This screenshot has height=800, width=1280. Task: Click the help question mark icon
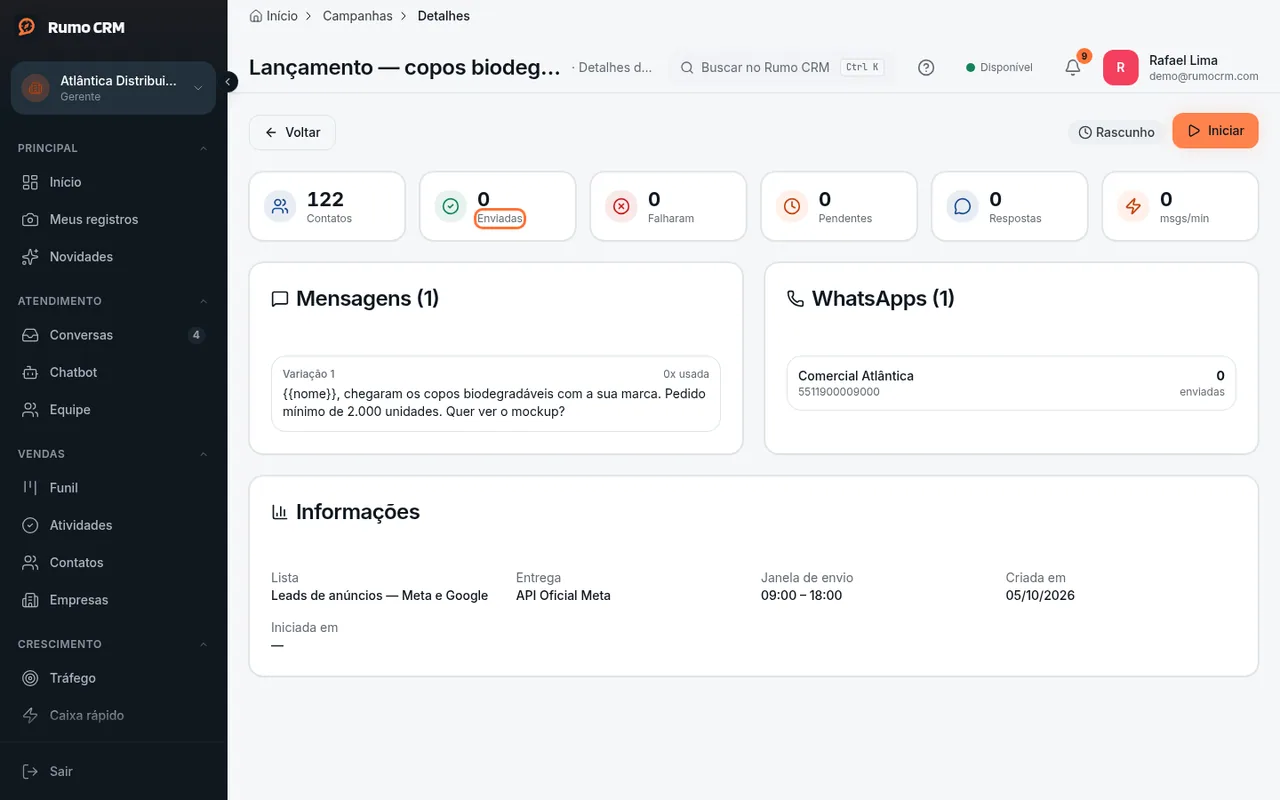926,67
